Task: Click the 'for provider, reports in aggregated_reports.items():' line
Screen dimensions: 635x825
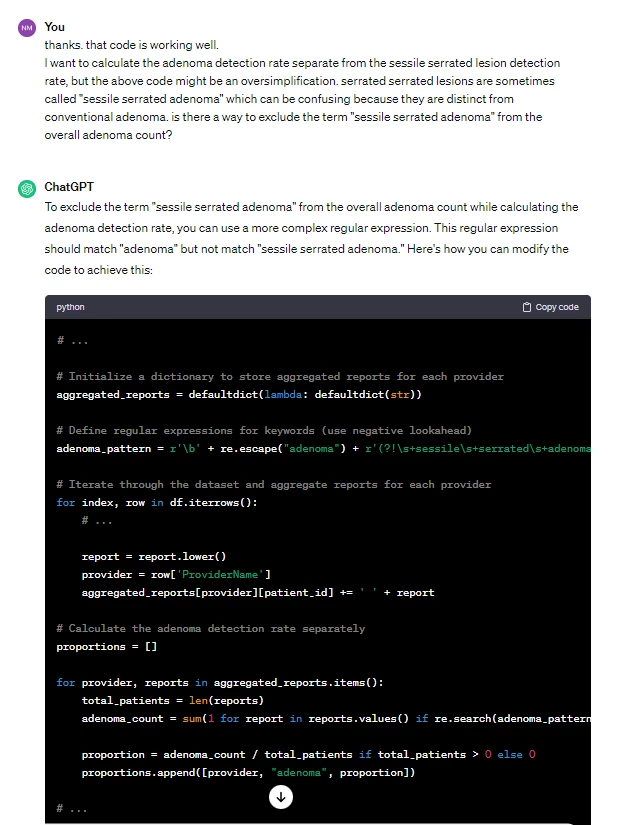Action: [220, 682]
